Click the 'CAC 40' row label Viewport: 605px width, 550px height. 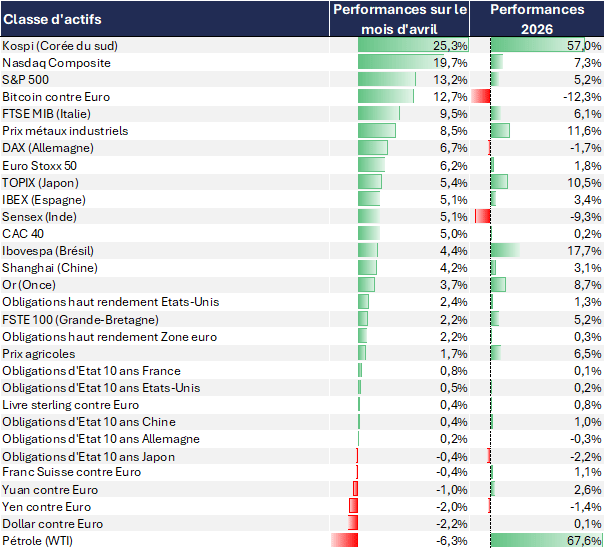click(x=23, y=234)
